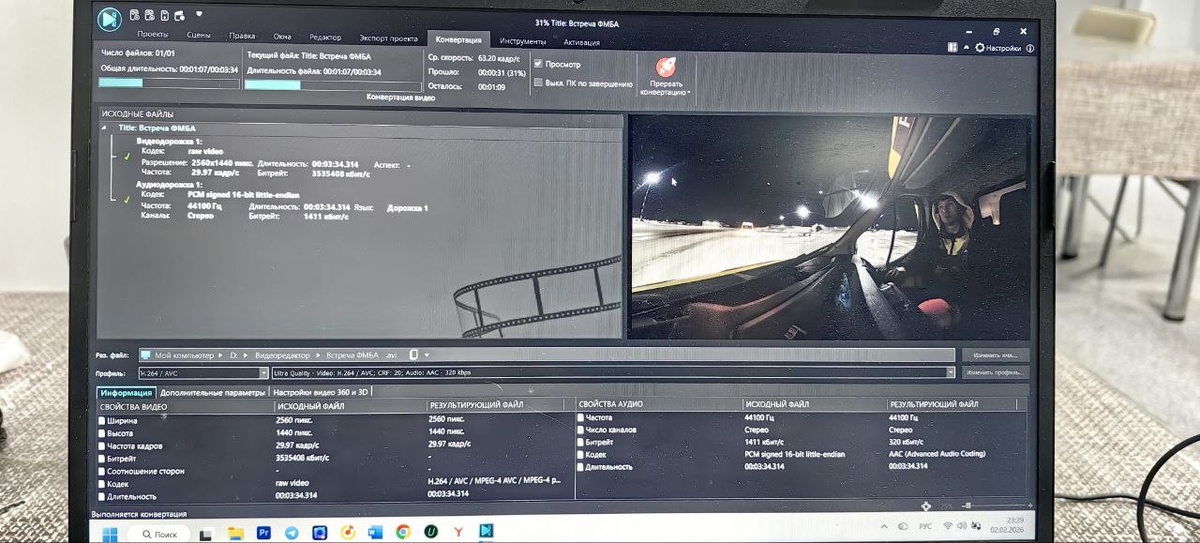Open Yandex Browser from the taskbar

click(458, 532)
